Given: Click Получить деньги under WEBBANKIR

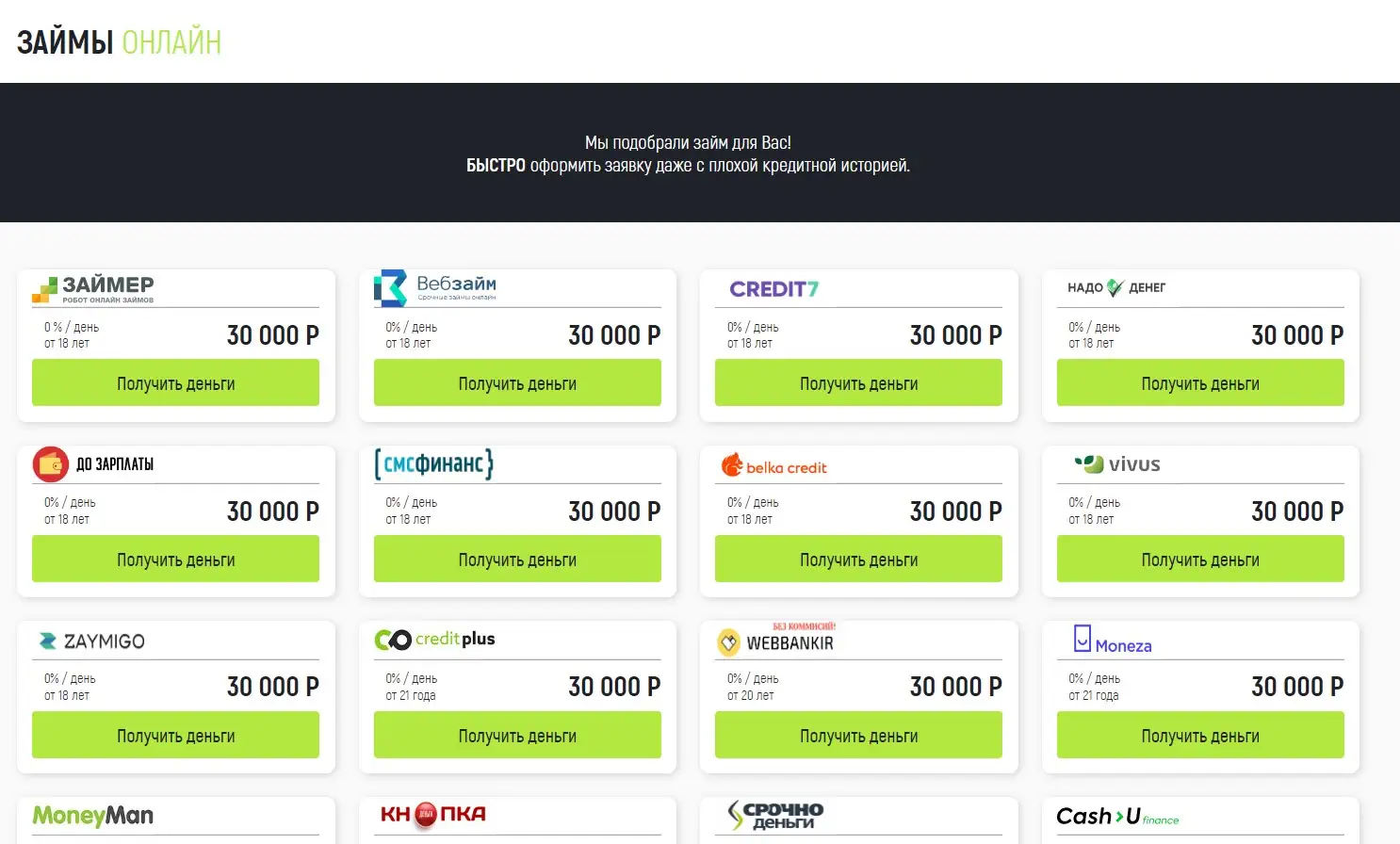Looking at the screenshot, I should tap(858, 736).
